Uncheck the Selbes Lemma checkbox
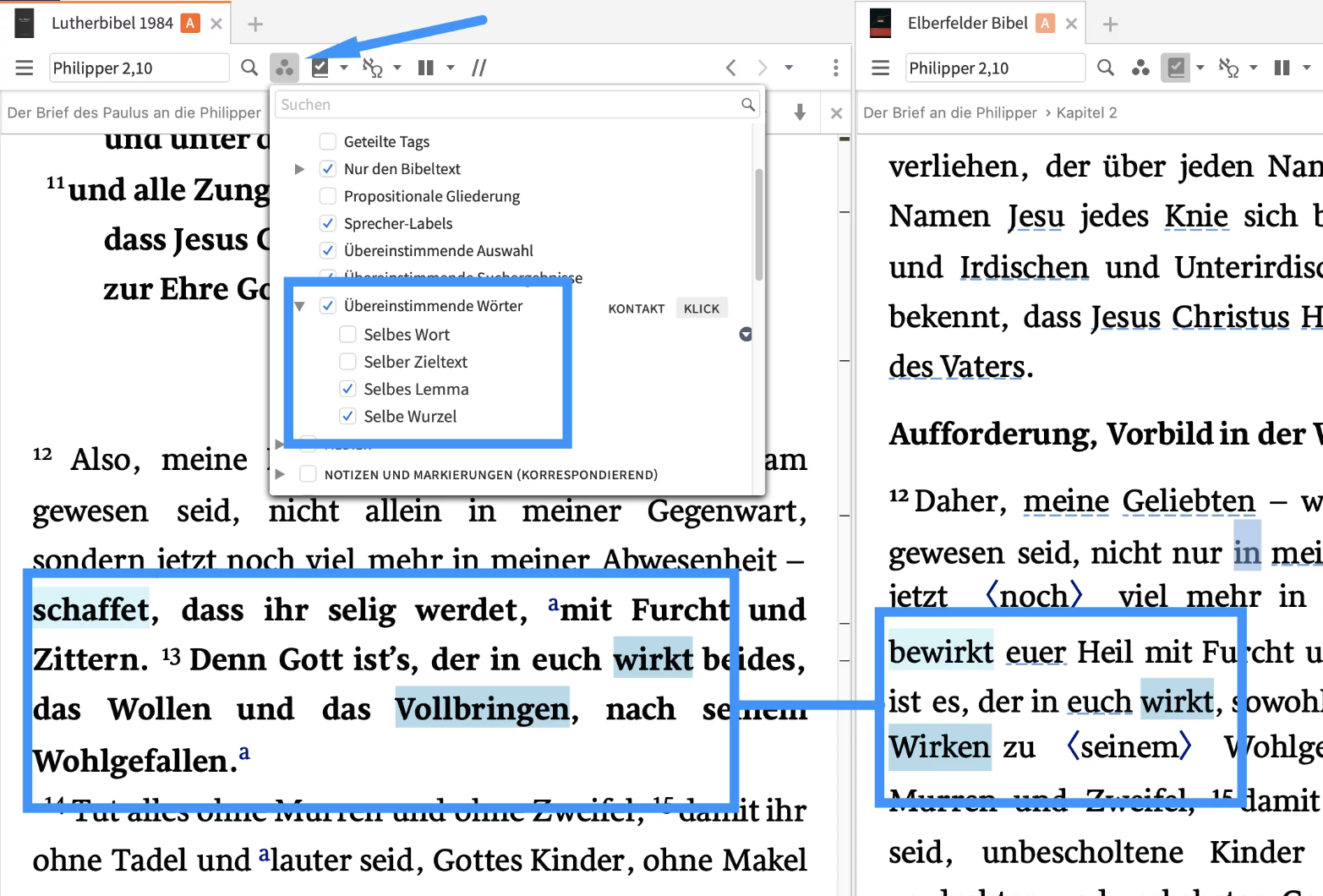This screenshot has width=1323, height=896. point(347,389)
